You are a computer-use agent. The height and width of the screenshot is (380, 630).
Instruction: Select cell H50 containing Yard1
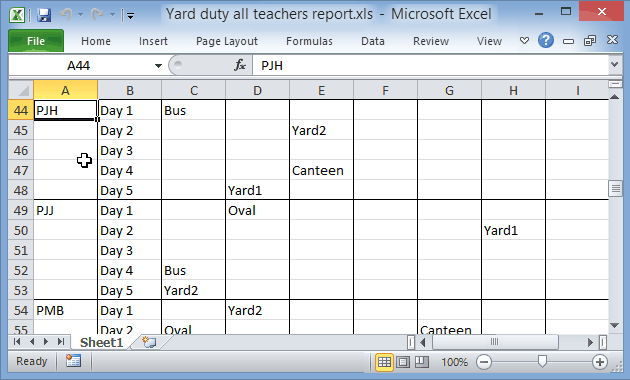513,230
